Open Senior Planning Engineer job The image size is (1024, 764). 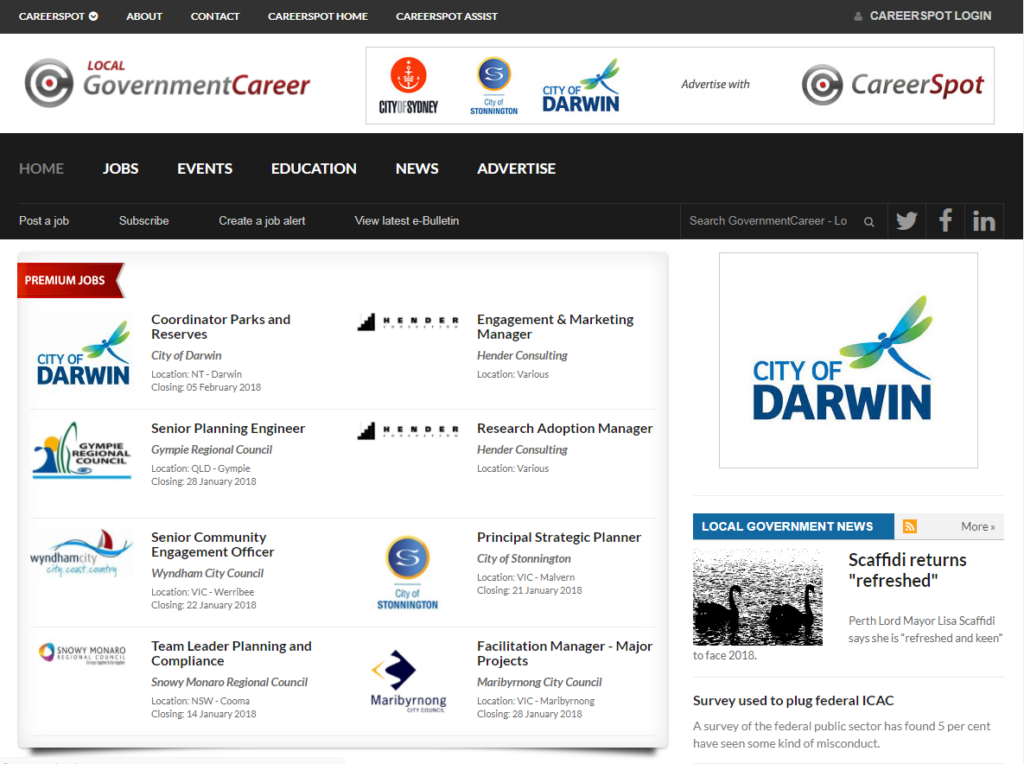(x=228, y=428)
